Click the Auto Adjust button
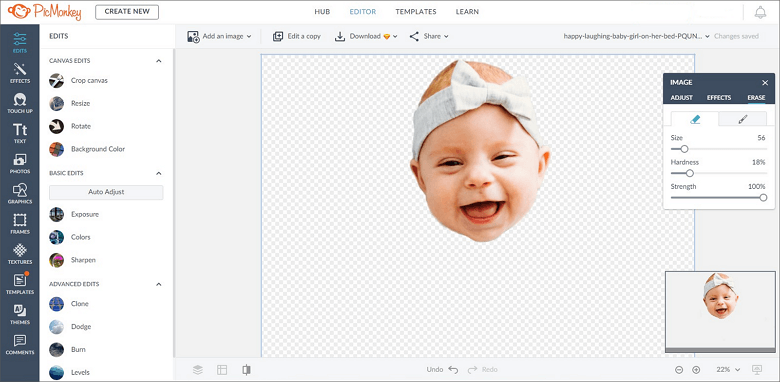The height and width of the screenshot is (382, 780). point(106,192)
